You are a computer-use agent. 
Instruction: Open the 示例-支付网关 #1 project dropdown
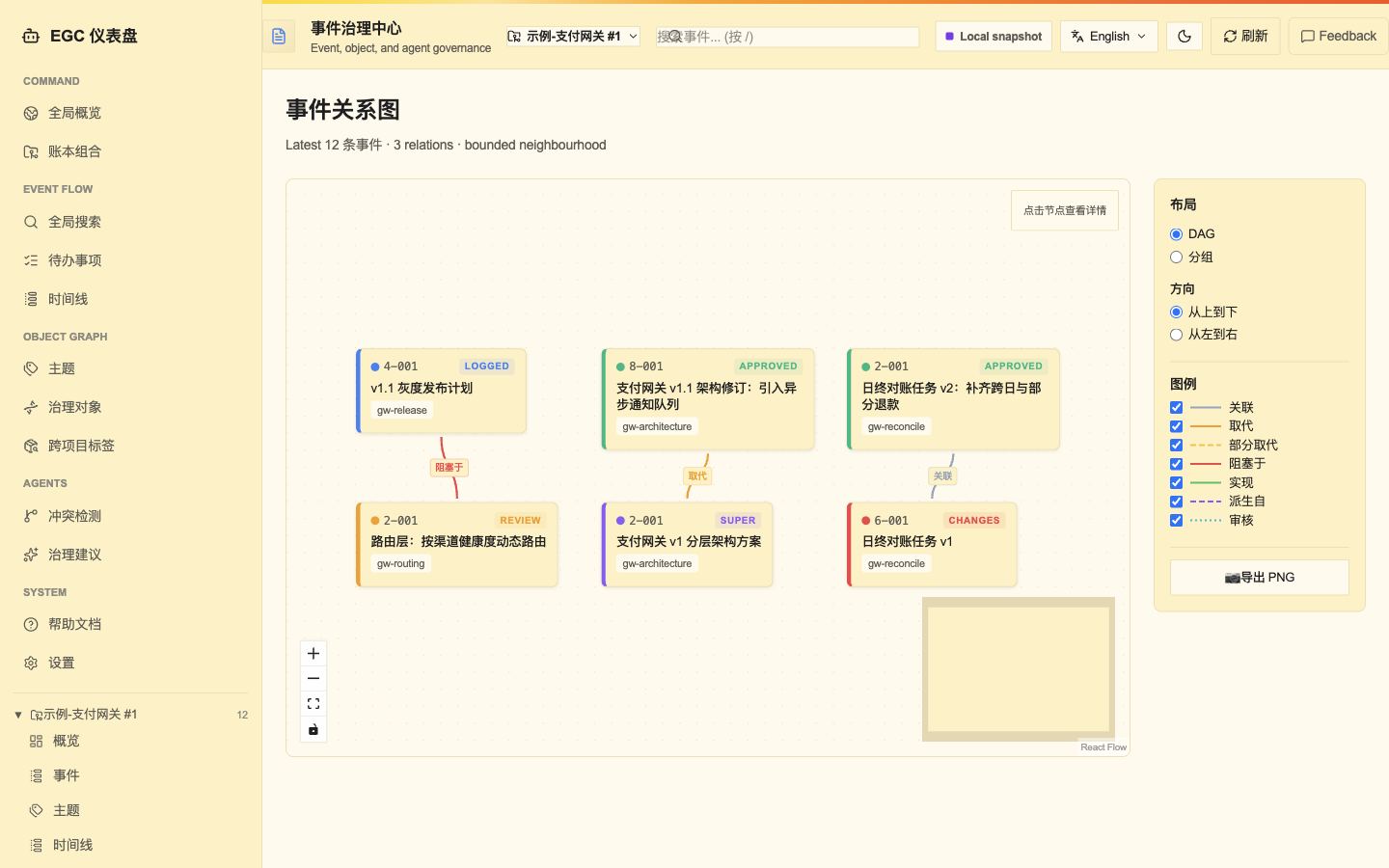coord(573,37)
